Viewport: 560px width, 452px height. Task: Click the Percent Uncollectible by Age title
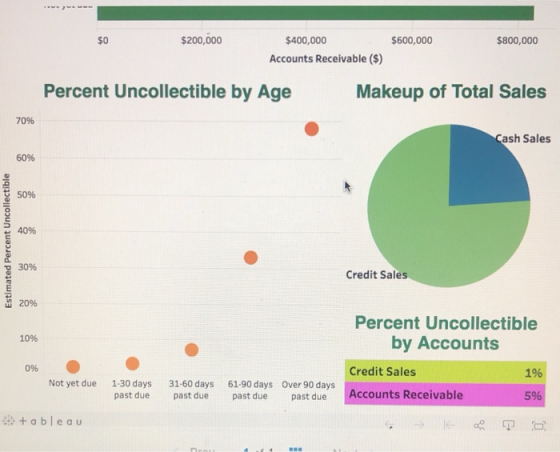tap(168, 91)
